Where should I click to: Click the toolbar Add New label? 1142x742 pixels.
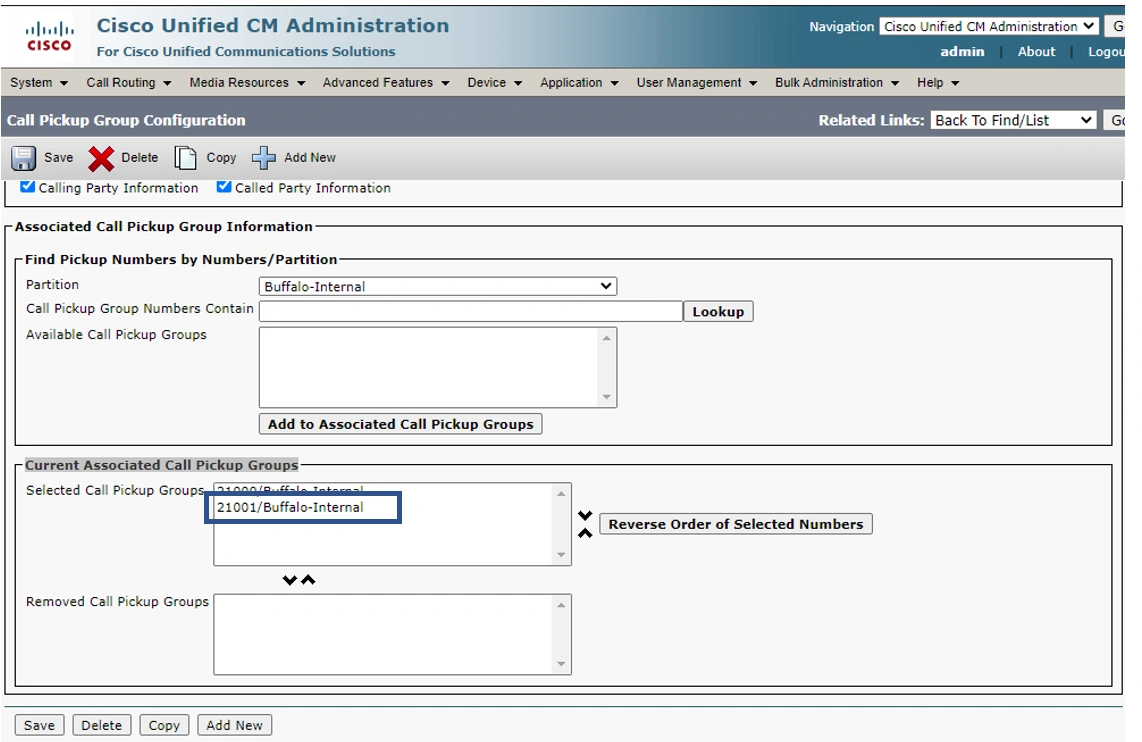point(310,157)
